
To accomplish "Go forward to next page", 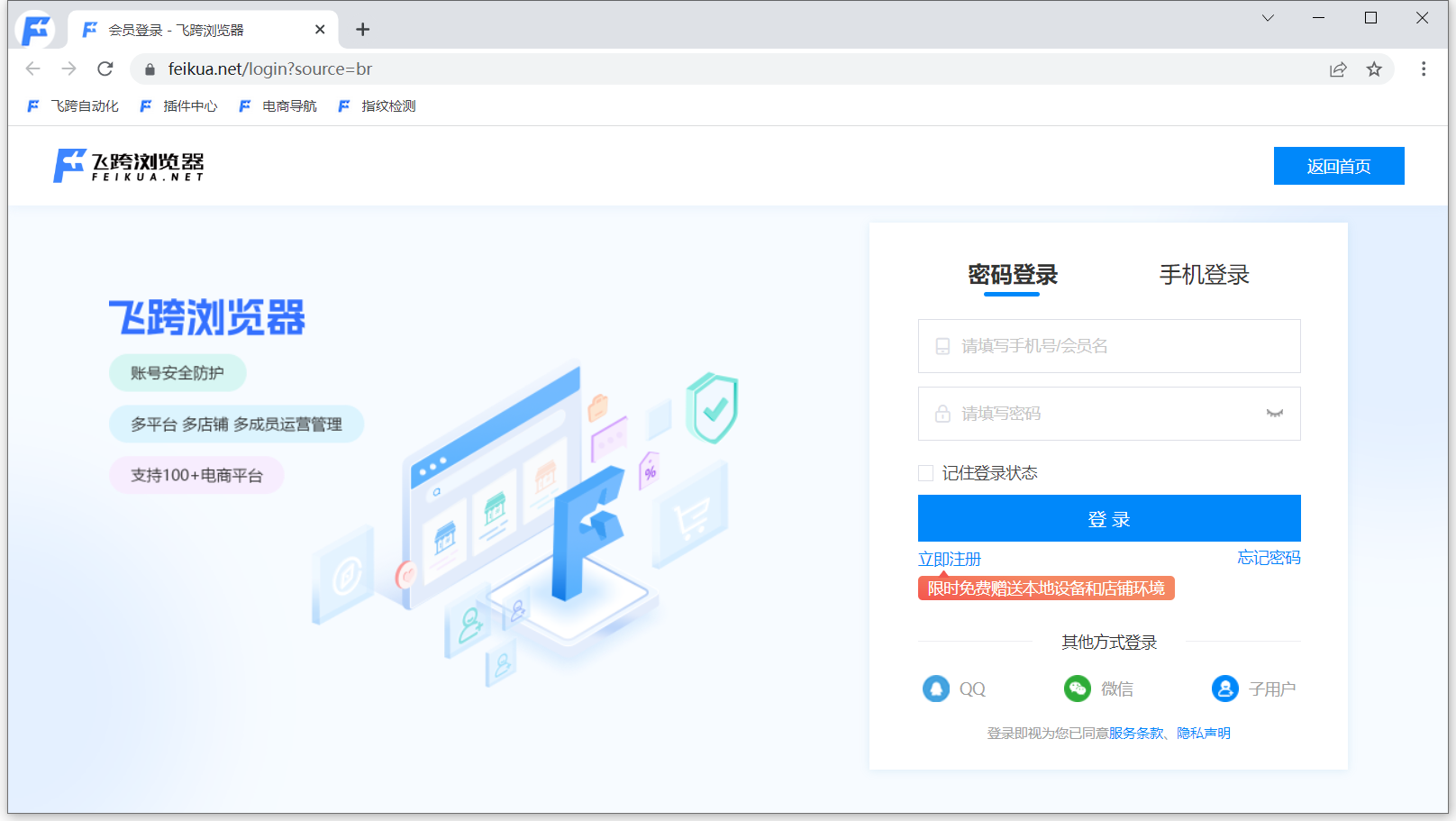I will pyautogui.click(x=69, y=68).
